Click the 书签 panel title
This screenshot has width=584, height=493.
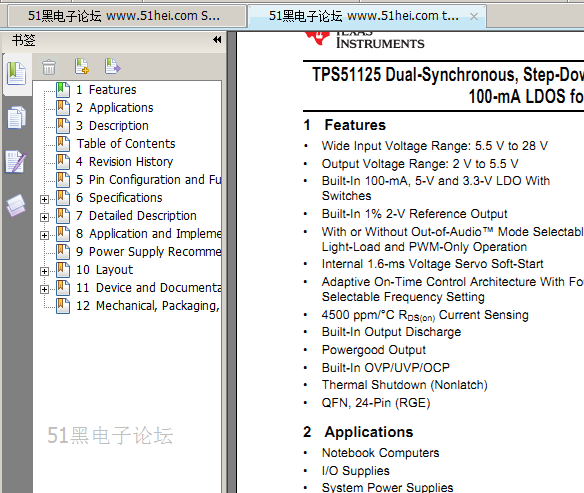(x=23, y=40)
